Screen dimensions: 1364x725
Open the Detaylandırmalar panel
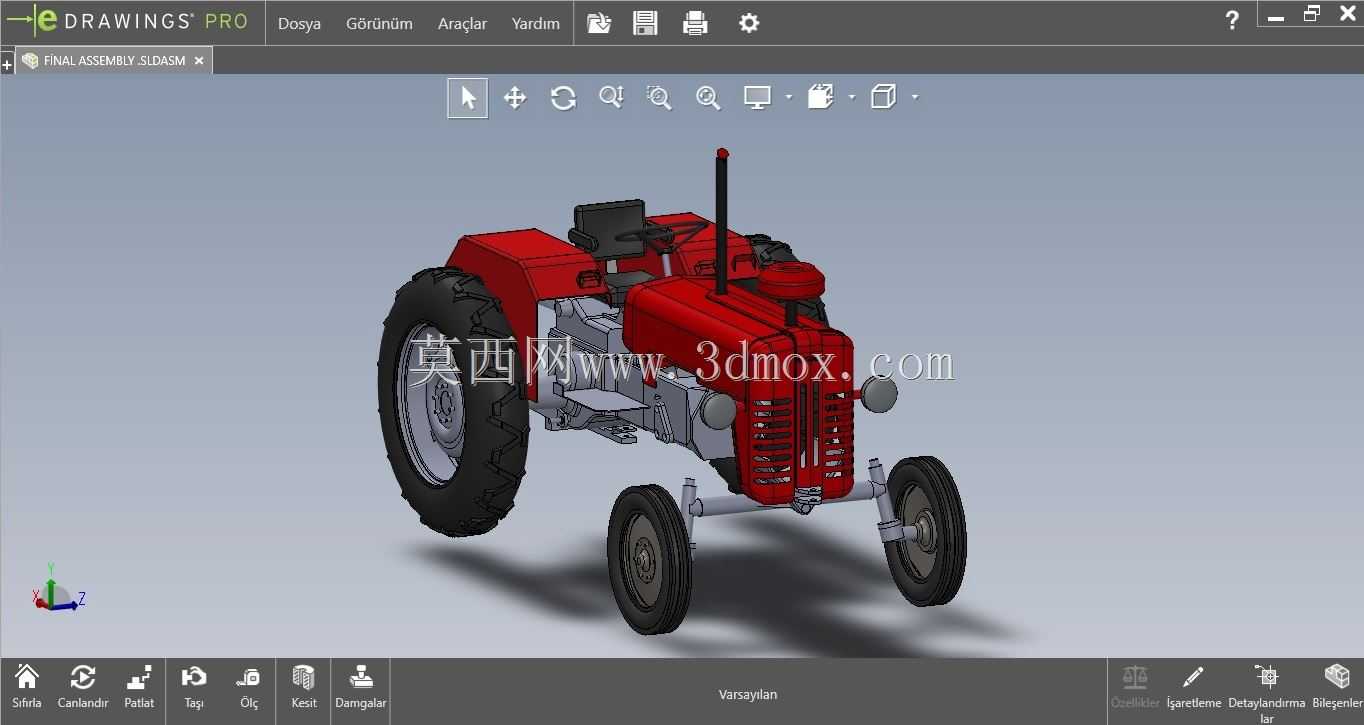tap(1267, 692)
